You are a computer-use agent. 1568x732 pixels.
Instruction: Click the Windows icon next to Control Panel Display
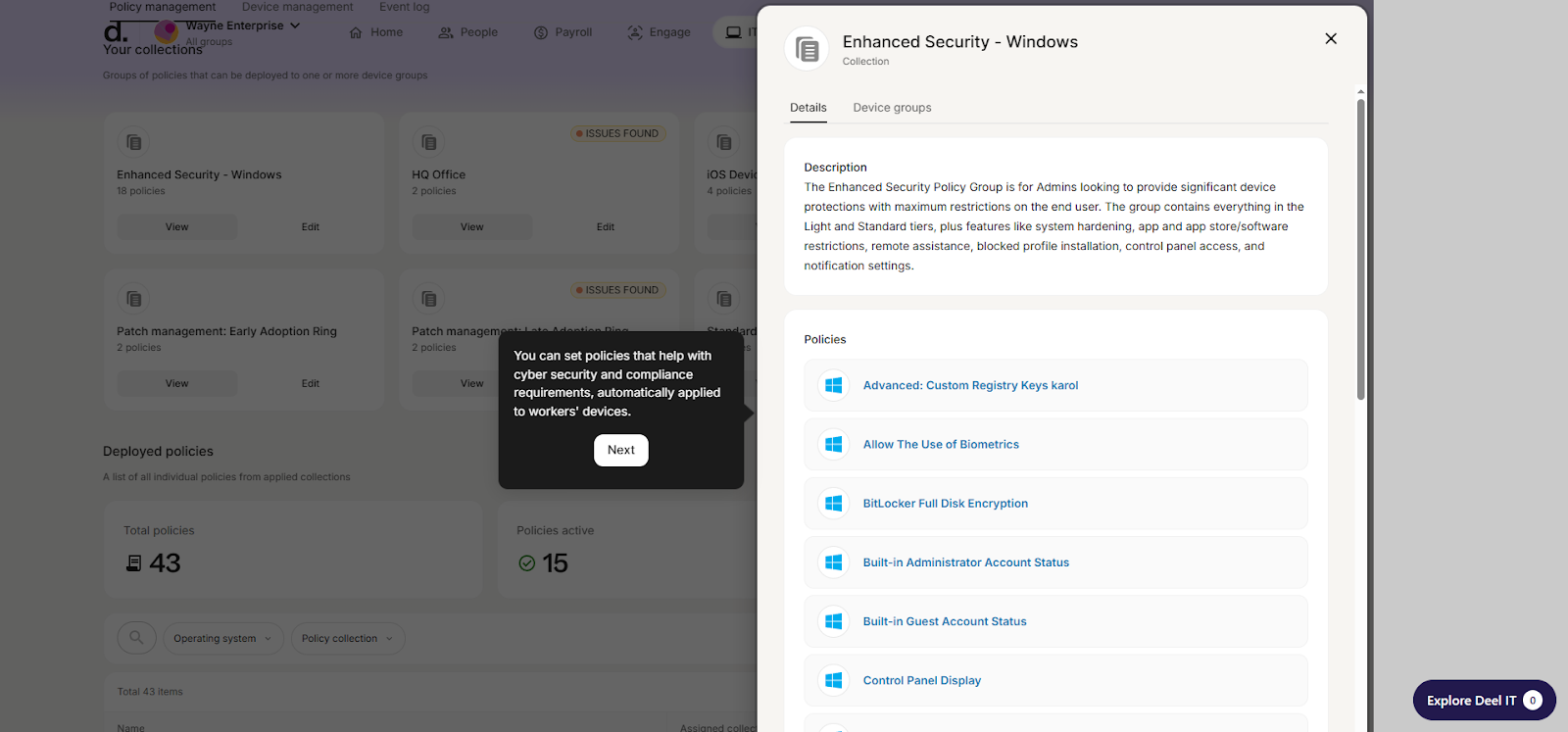coord(833,680)
